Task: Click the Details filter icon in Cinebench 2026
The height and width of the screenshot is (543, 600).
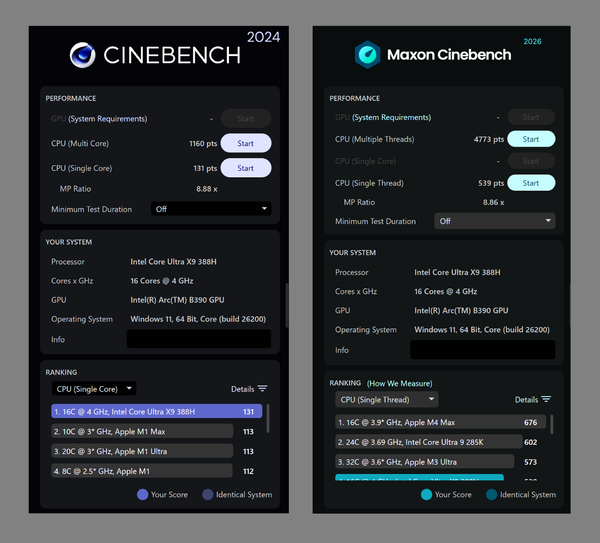Action: [546, 400]
